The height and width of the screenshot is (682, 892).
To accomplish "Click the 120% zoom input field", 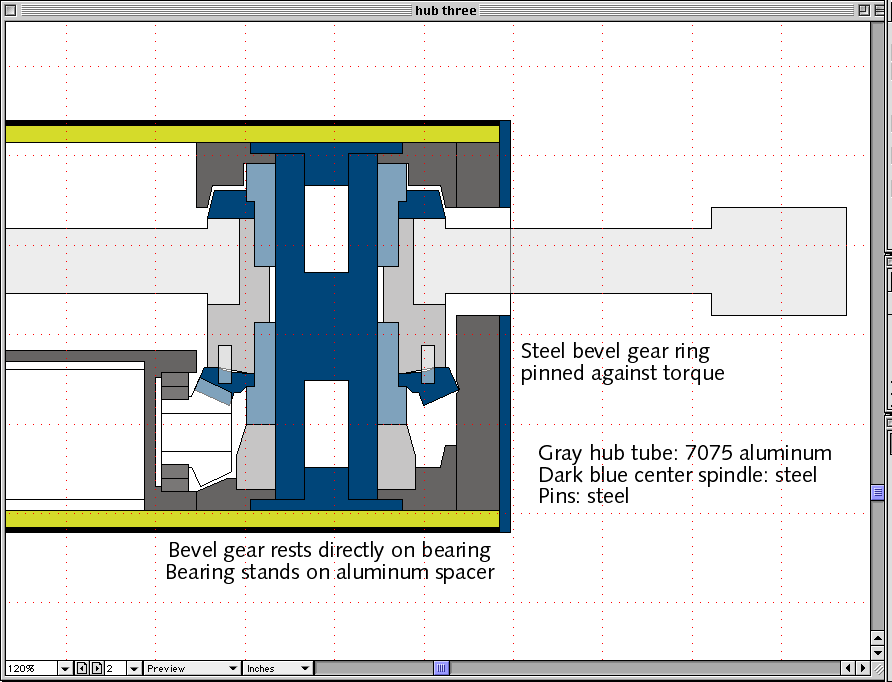I will click(32, 668).
